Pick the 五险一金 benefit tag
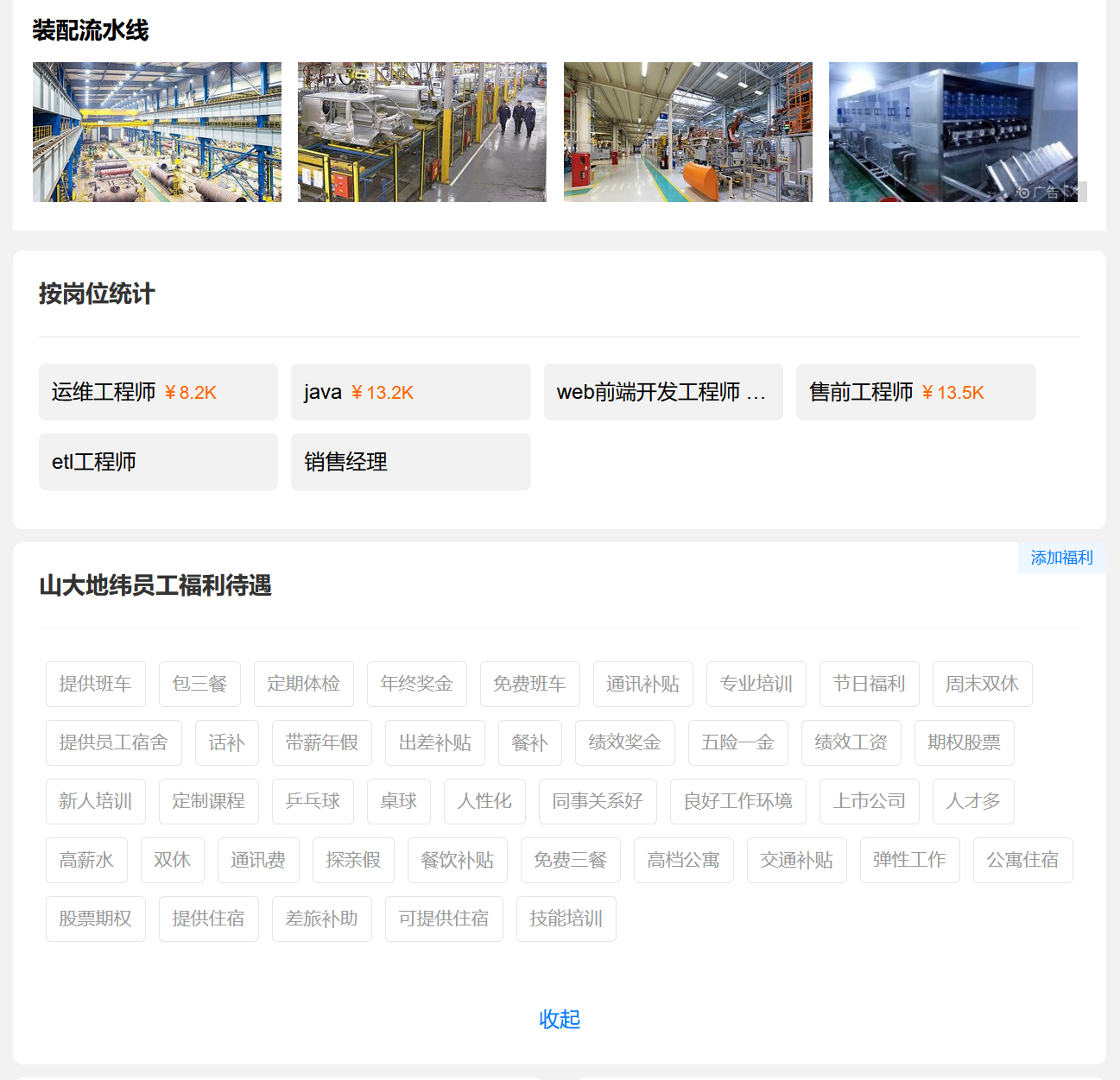 [x=737, y=743]
